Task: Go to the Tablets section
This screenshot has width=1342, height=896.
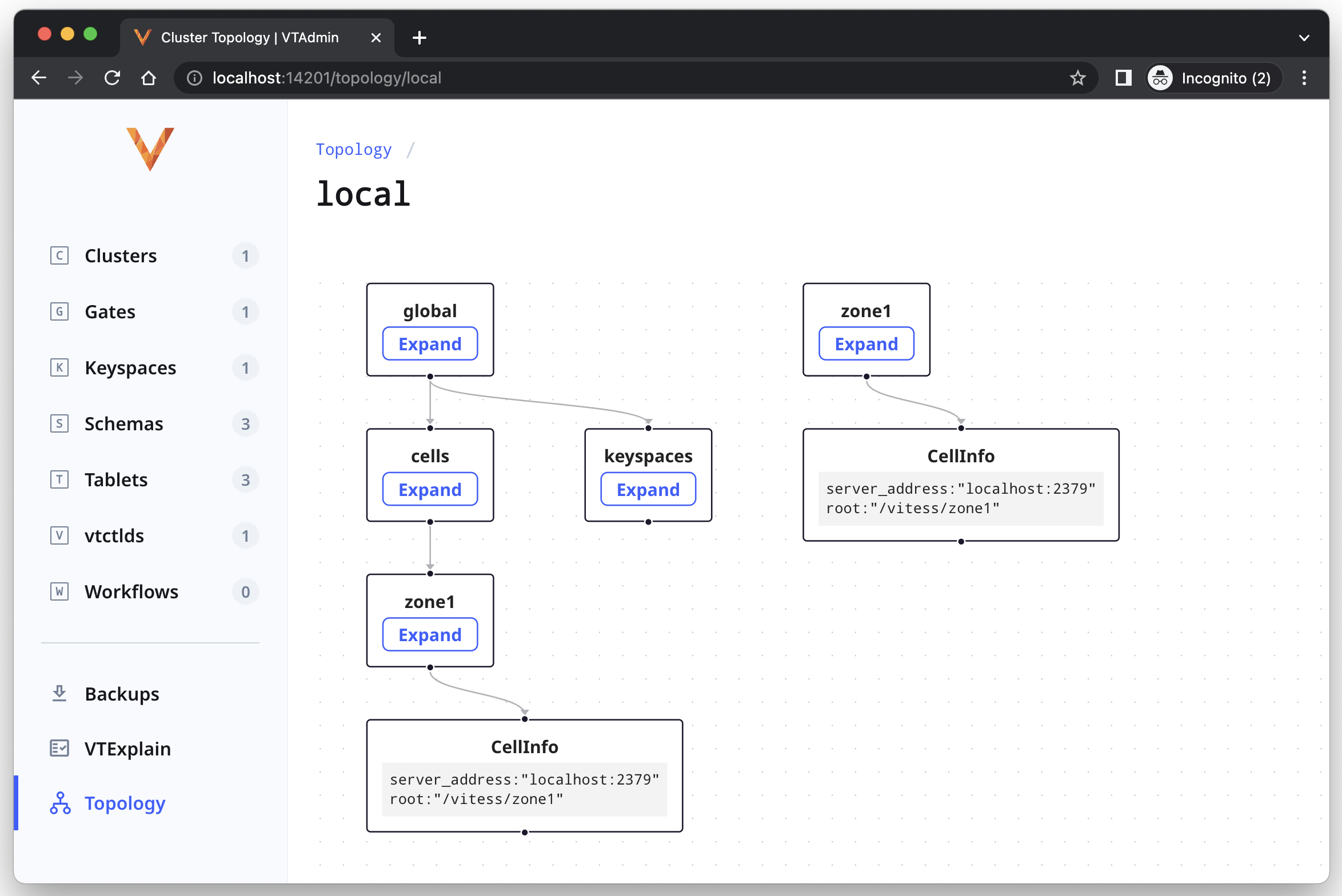Action: [116, 479]
